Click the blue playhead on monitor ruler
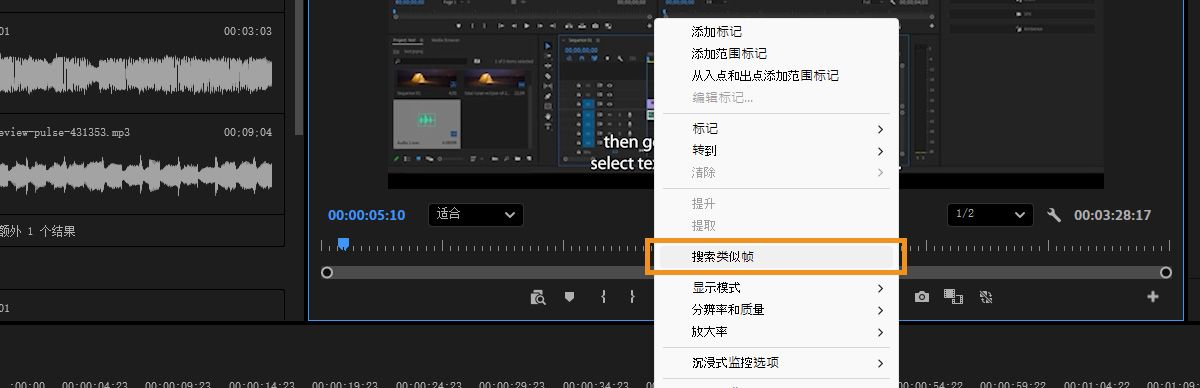 click(x=343, y=244)
